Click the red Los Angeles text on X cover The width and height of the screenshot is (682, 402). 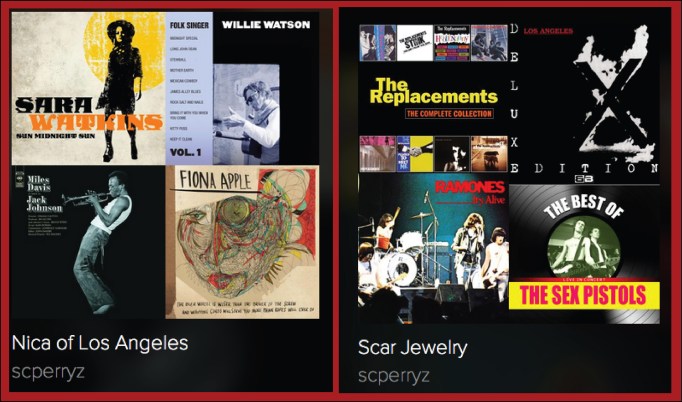548,31
